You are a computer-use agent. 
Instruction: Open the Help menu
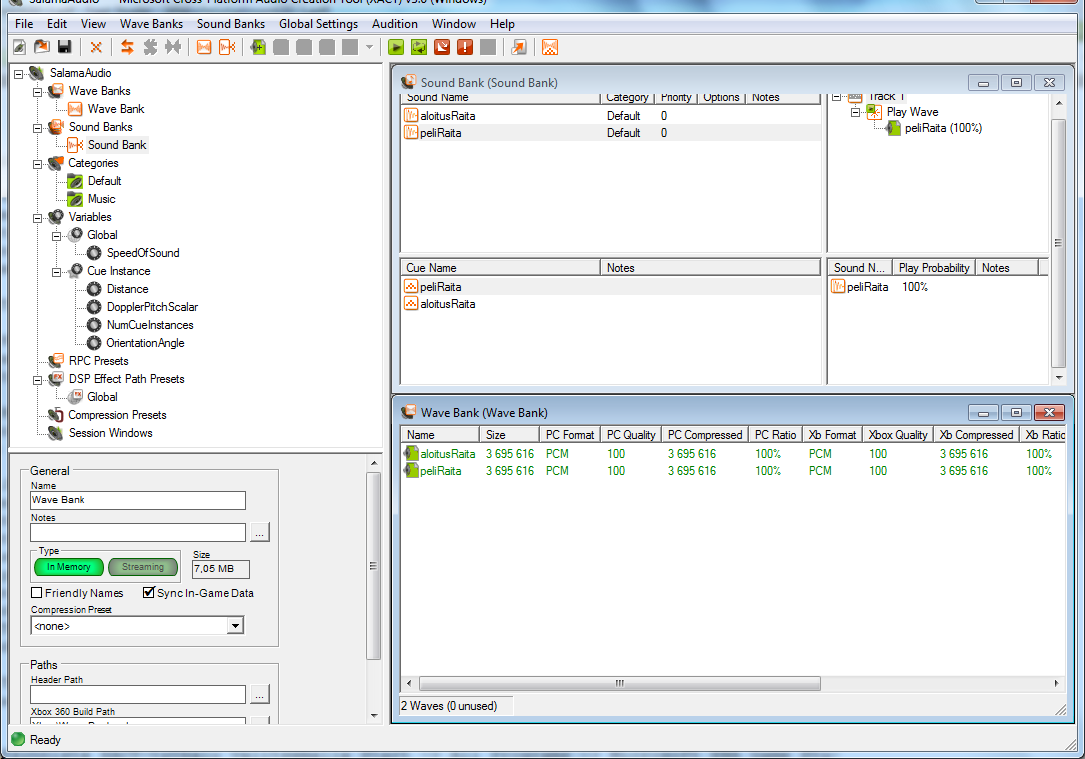click(x=502, y=24)
